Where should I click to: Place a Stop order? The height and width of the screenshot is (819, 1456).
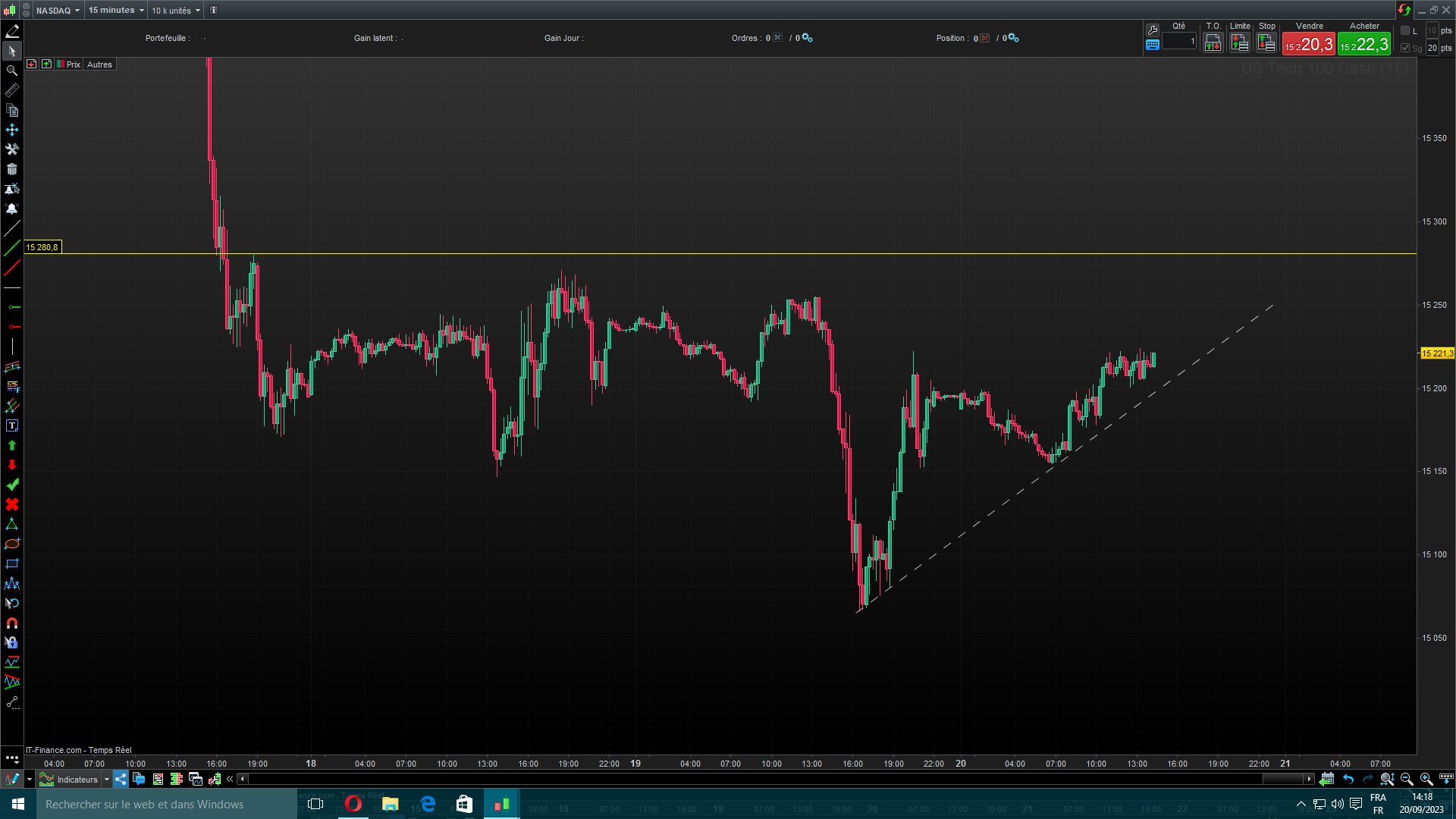click(1266, 43)
